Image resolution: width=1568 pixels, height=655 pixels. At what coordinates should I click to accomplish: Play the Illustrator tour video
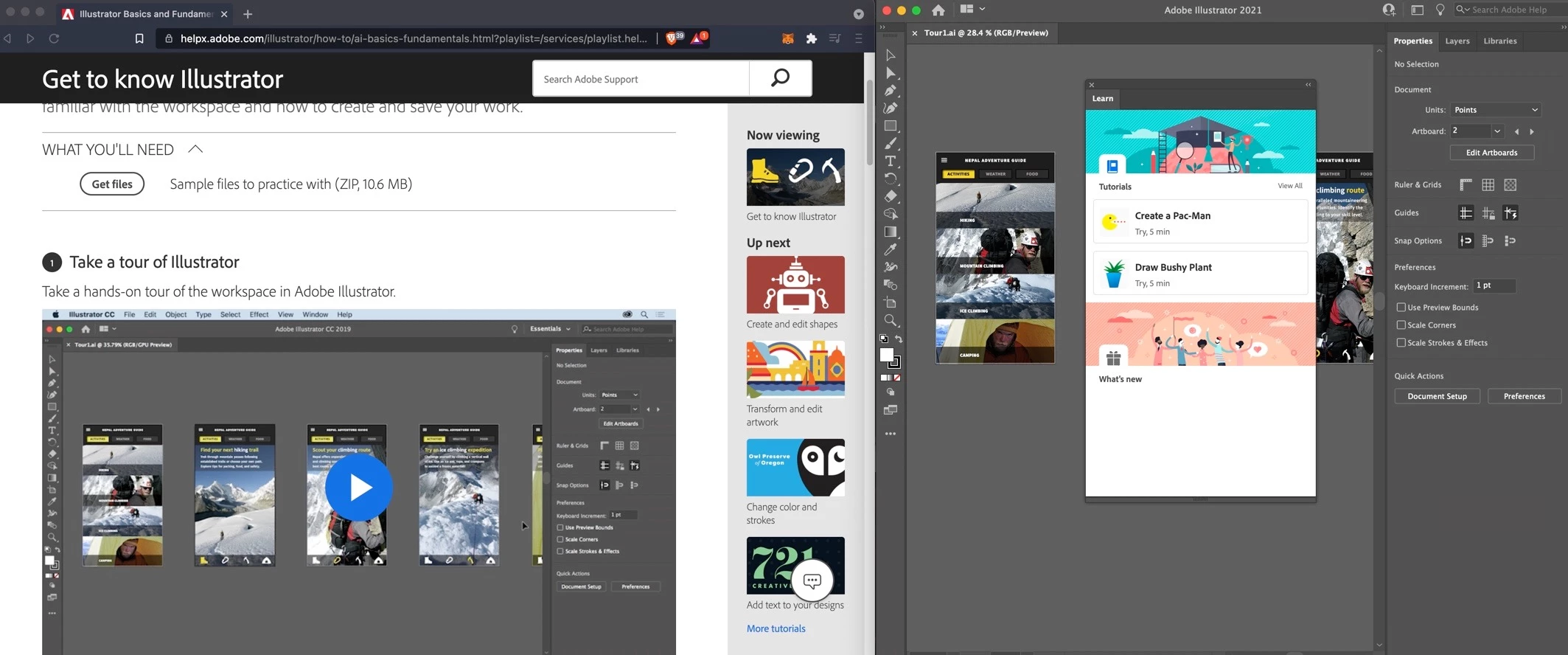(359, 488)
